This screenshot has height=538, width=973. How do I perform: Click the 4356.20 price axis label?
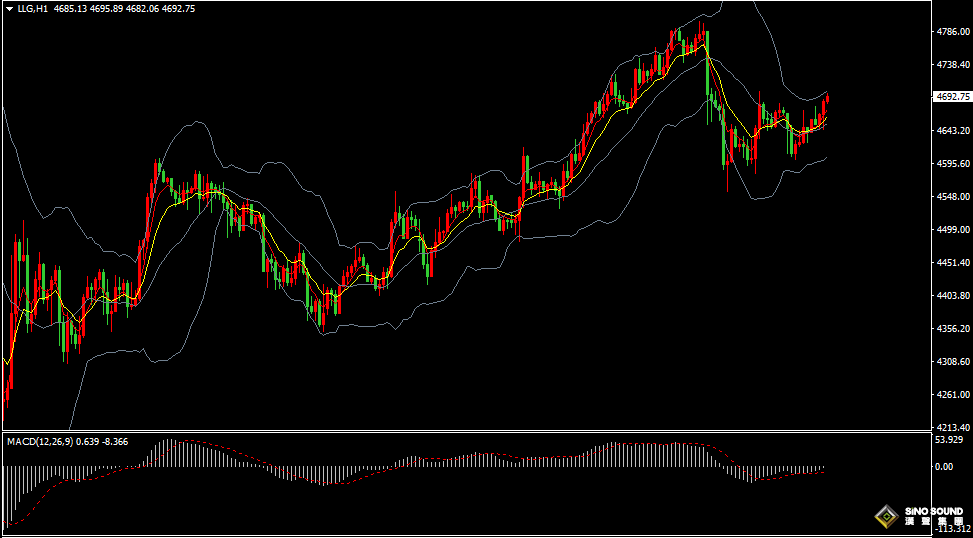click(952, 328)
